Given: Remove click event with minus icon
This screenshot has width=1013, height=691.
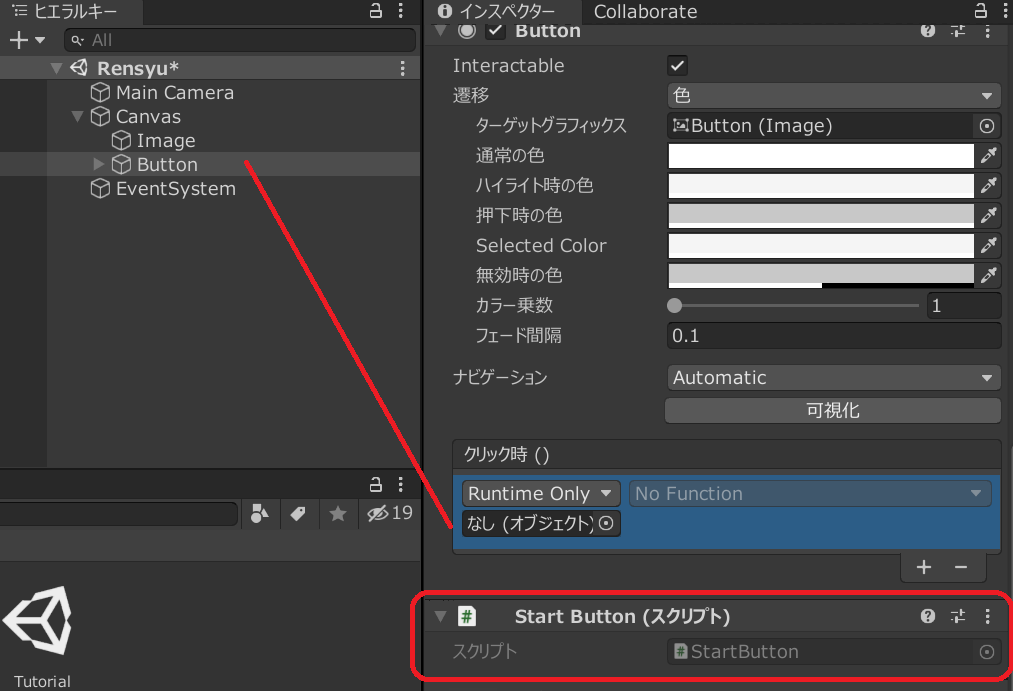Looking at the screenshot, I should click(961, 567).
